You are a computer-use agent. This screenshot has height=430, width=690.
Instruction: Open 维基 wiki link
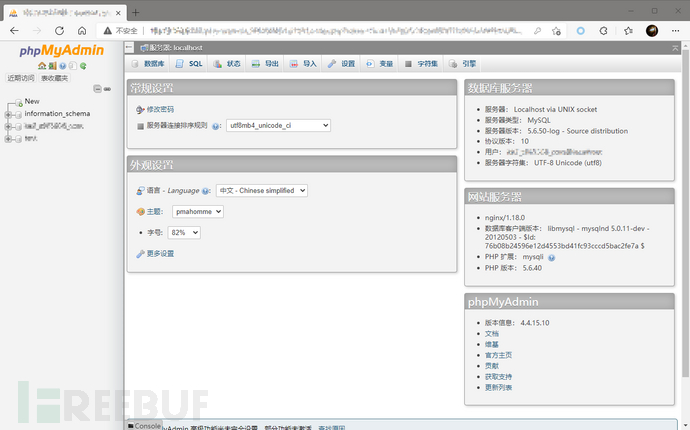(x=492, y=344)
